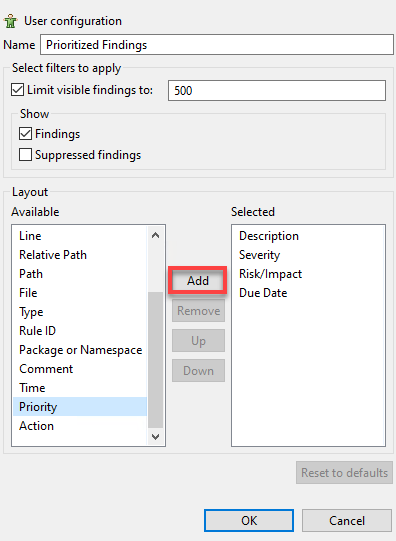Viewport: 396px width, 541px height.
Task: Uncheck the Findings checkbox
Action: (x=26, y=134)
